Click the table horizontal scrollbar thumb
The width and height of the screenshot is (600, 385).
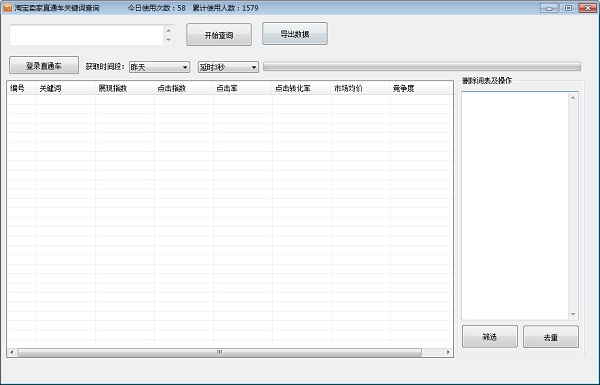point(219,352)
